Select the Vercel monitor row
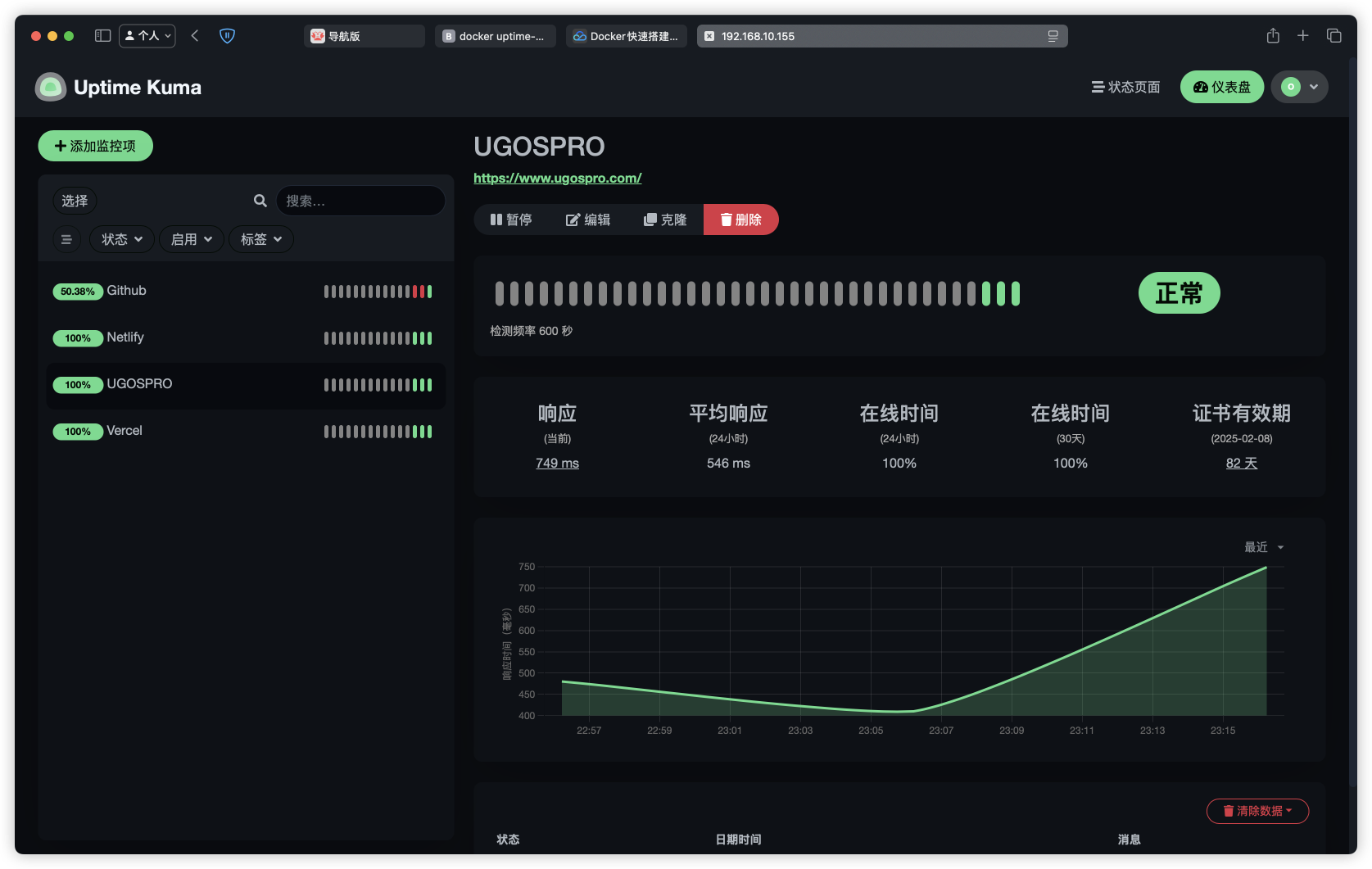The height and width of the screenshot is (869, 1372). (x=246, y=432)
